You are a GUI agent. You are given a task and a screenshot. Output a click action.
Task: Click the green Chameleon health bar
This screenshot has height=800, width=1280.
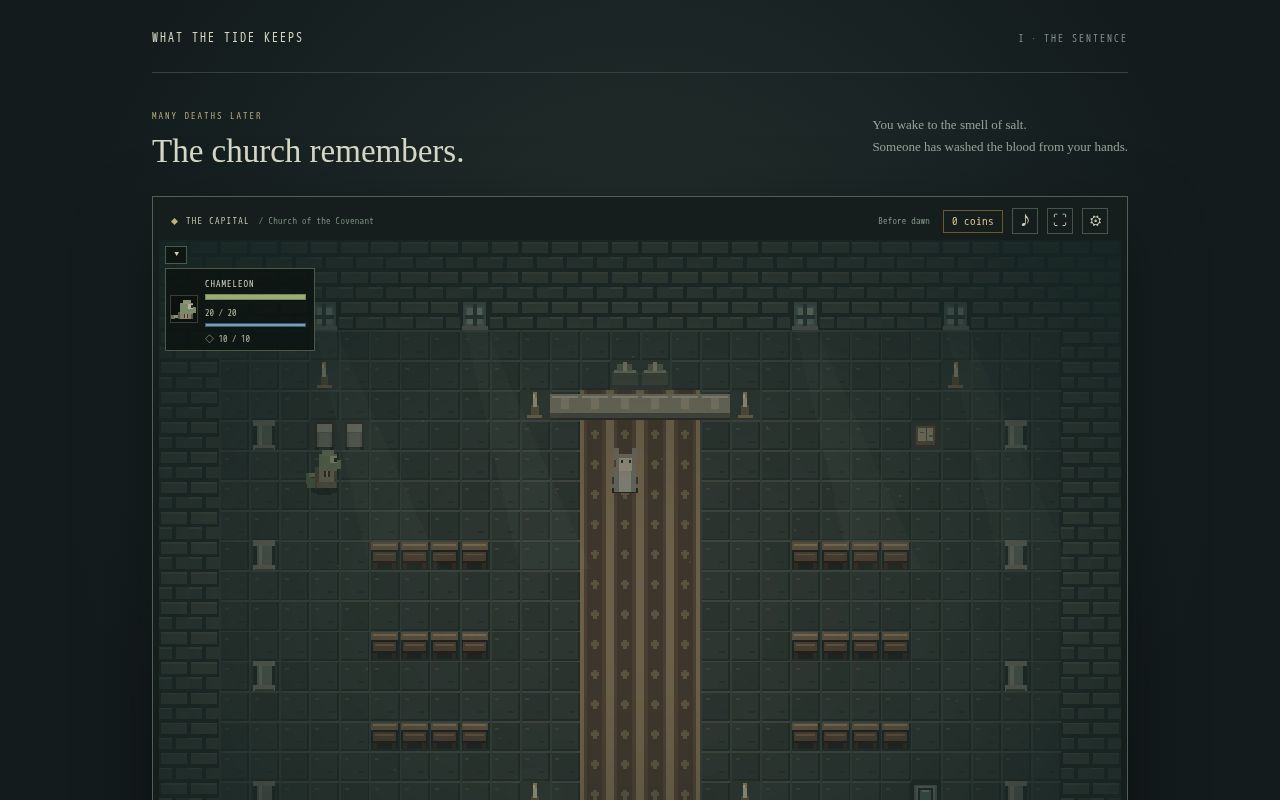coord(255,297)
